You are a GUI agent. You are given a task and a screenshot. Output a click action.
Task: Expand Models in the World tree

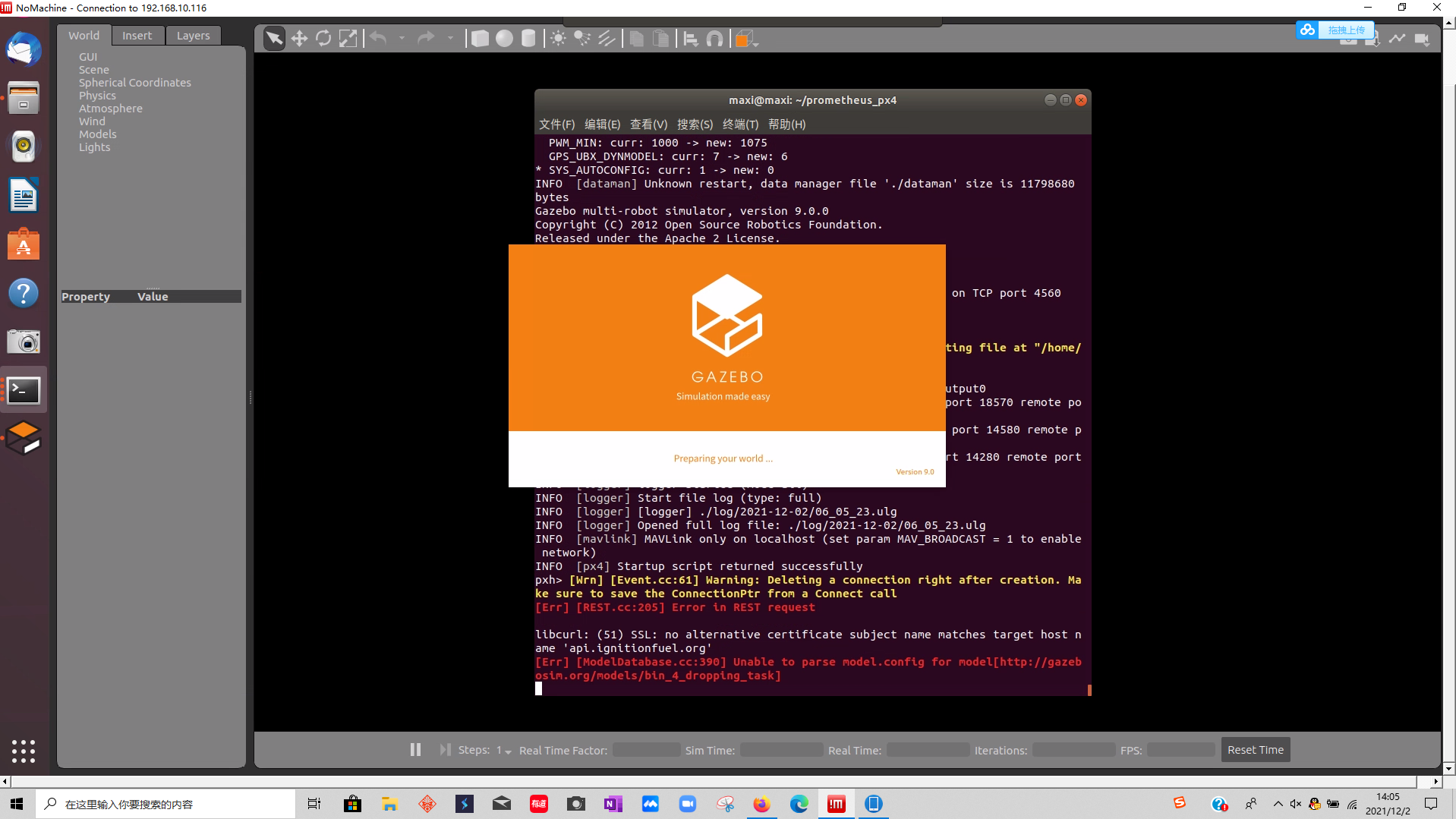coord(98,134)
